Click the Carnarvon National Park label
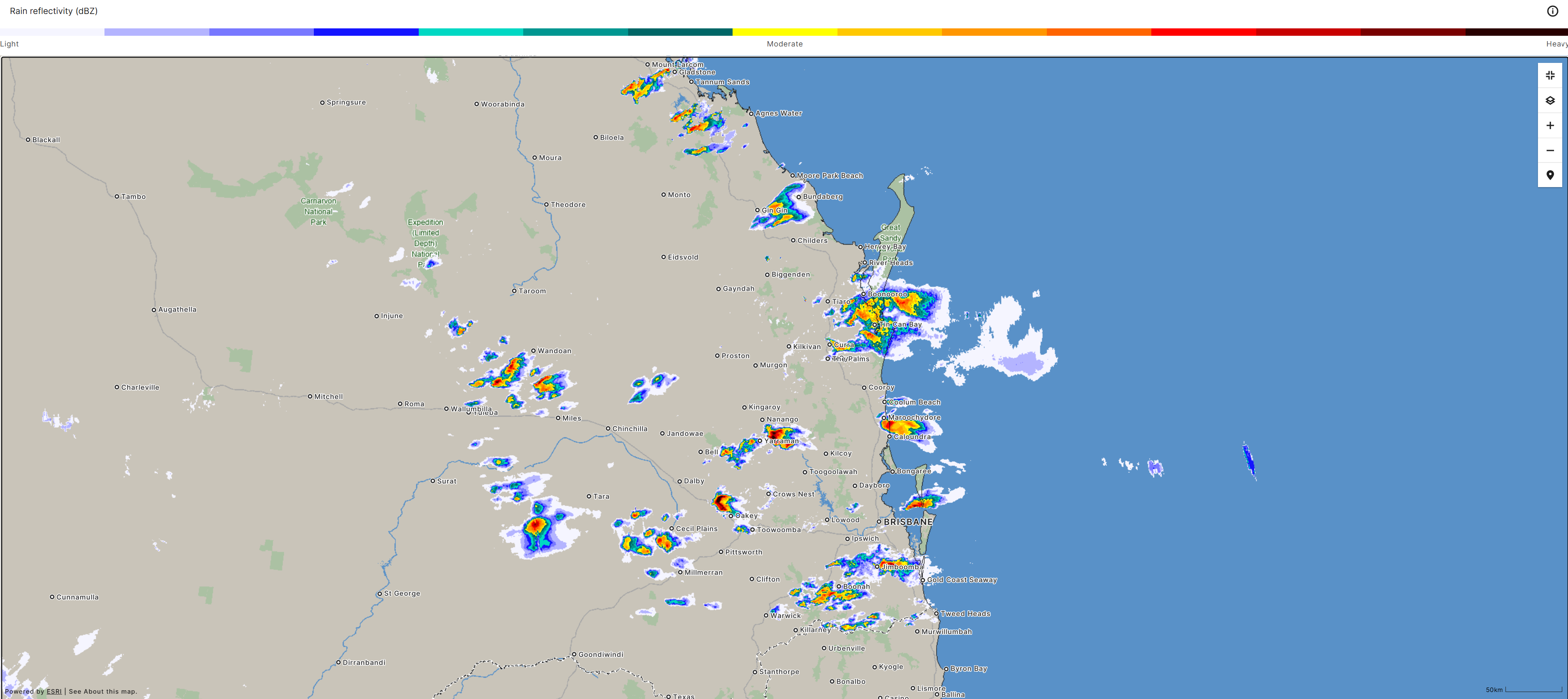Viewport: 1568px width, 699px height. pos(318,211)
